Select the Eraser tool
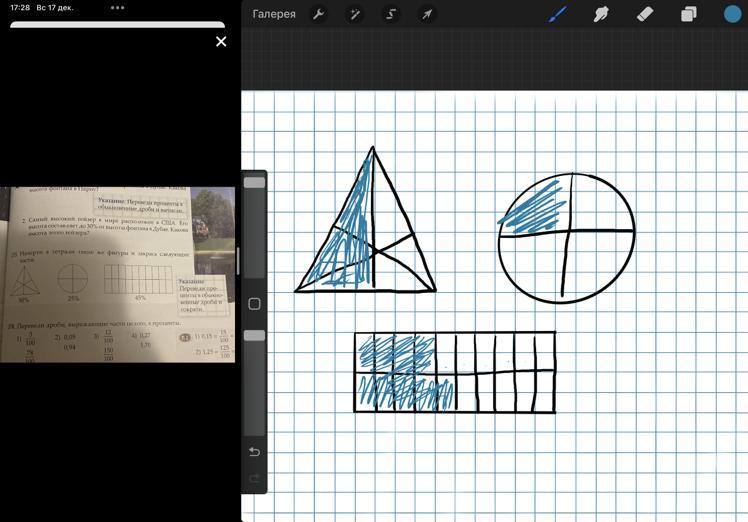The height and width of the screenshot is (522, 748). [645, 14]
